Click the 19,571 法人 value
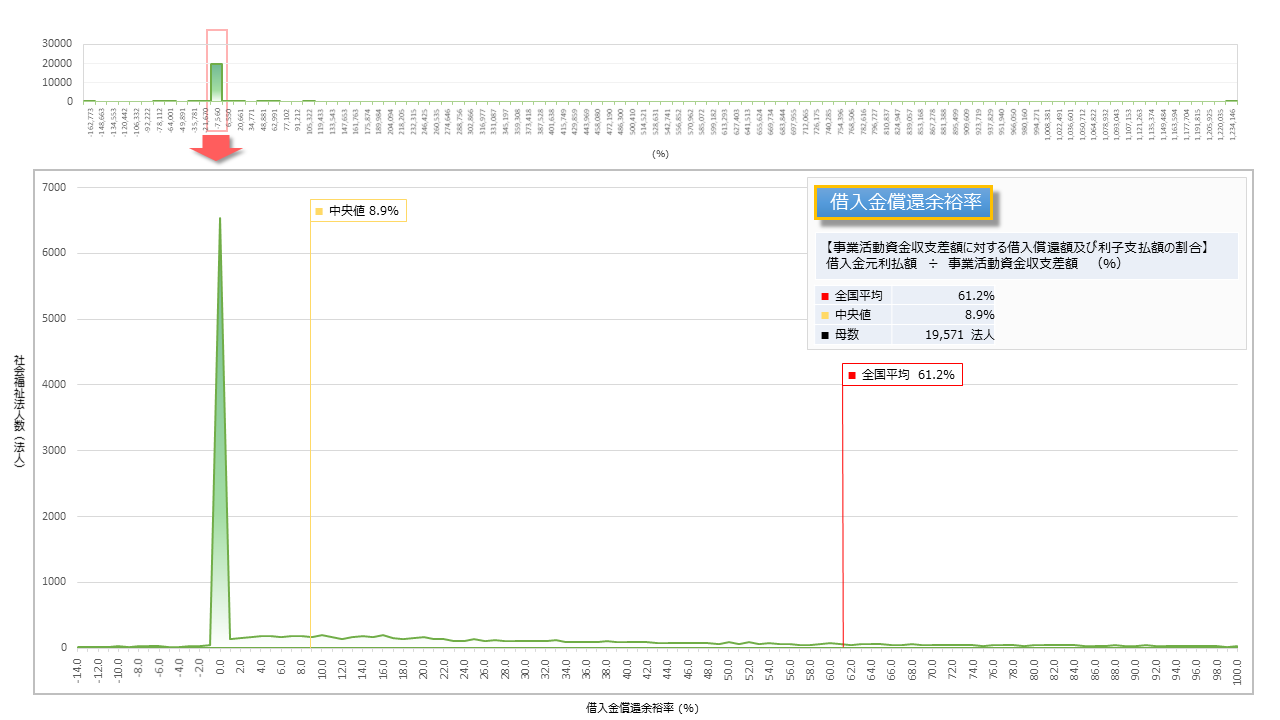 (960, 334)
